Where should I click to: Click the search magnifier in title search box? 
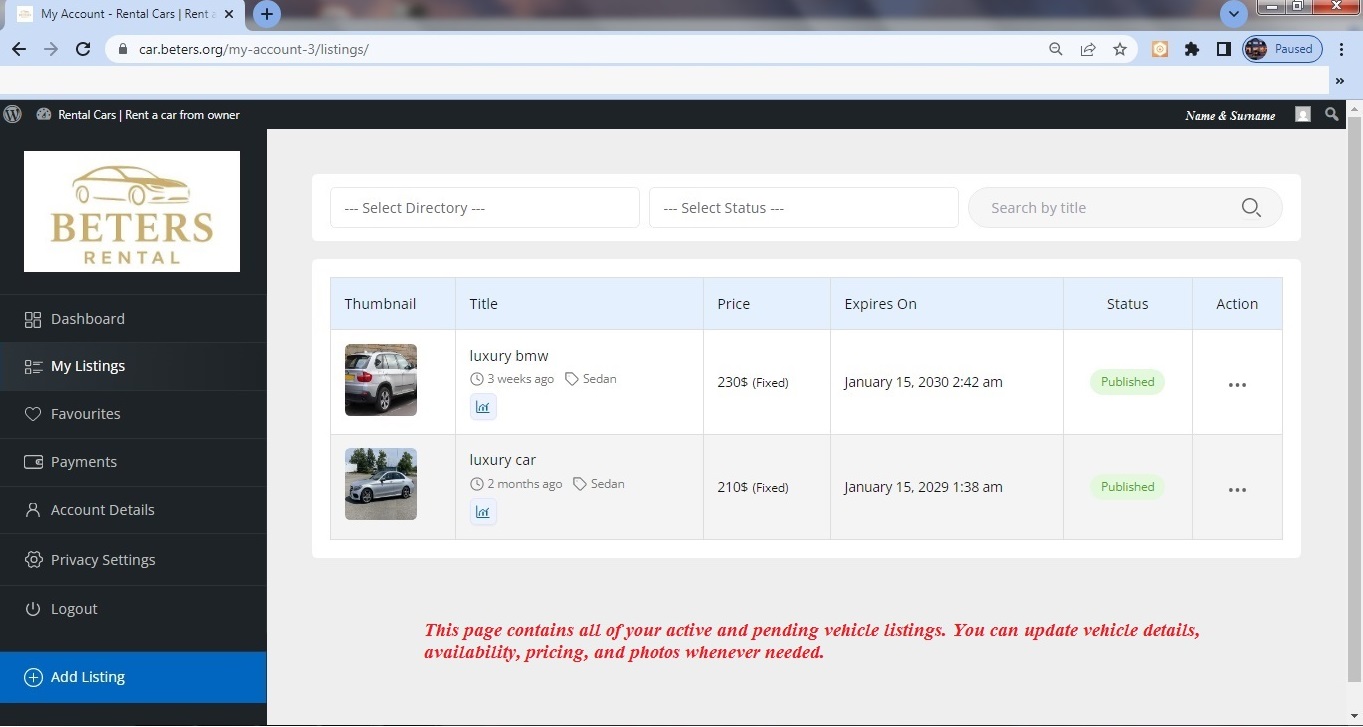pyautogui.click(x=1251, y=208)
